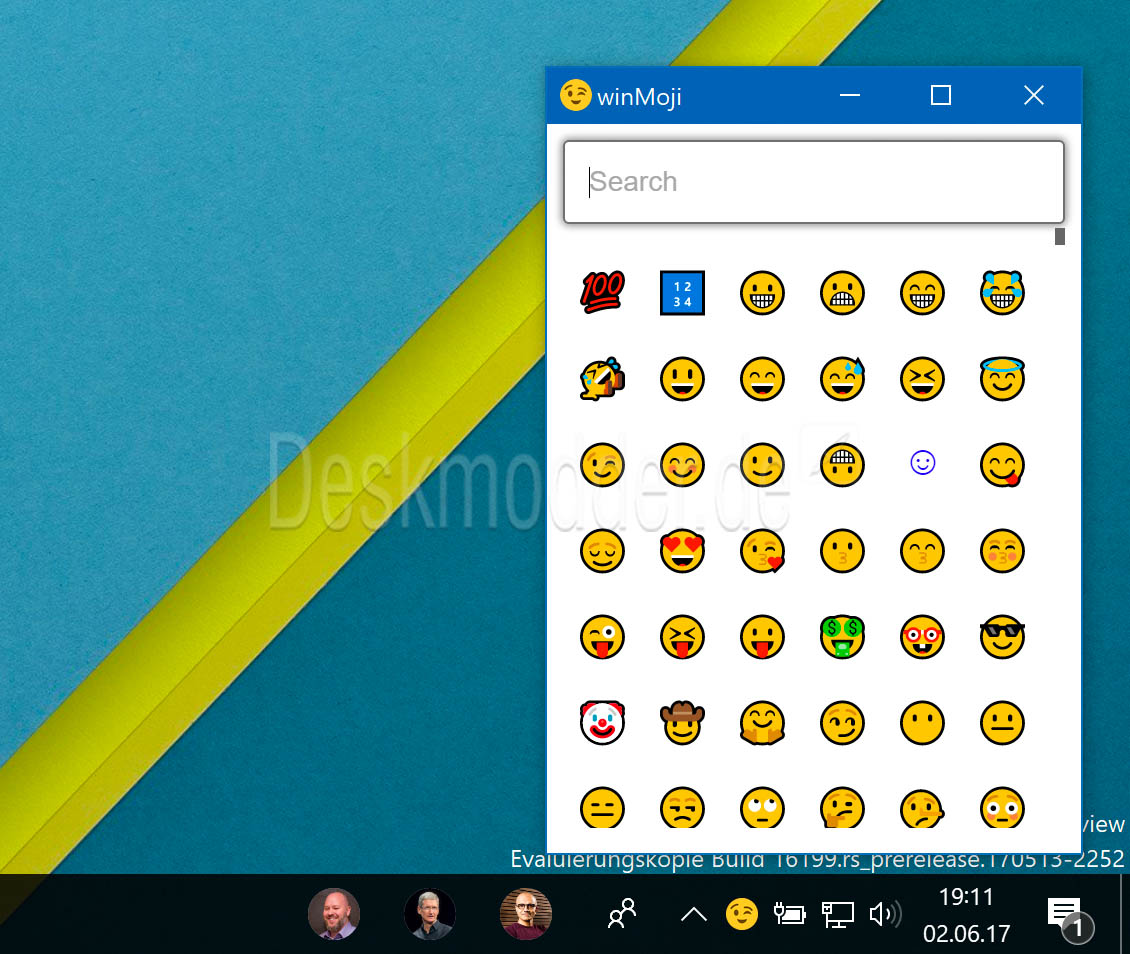Choose the cowboy hat face emoji
Viewport: 1130px width, 954px height.
point(682,723)
